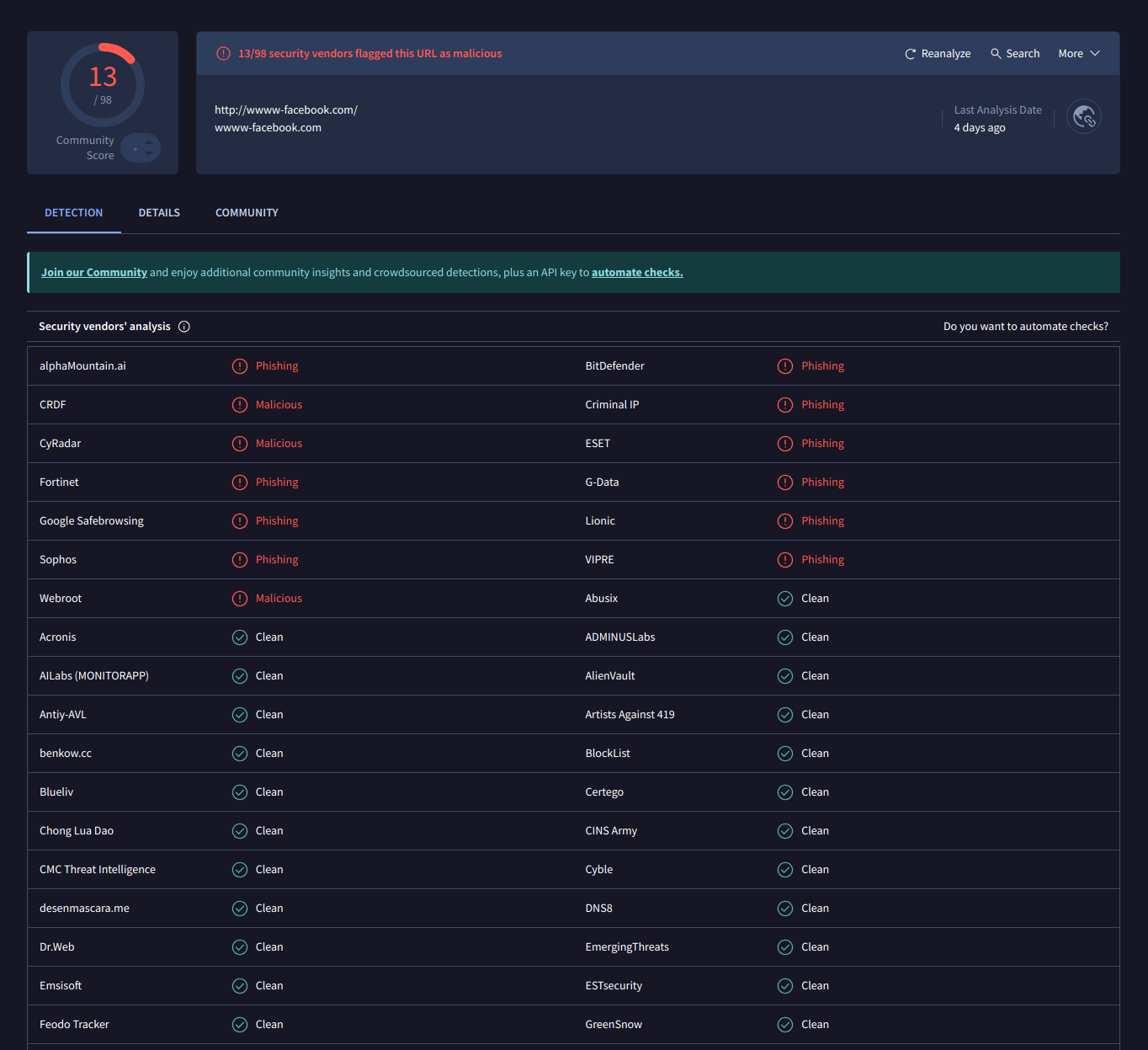Select the AILabs (MONITORAPP) vendor name
Screen dimensions: 1148x1050
pos(94,676)
